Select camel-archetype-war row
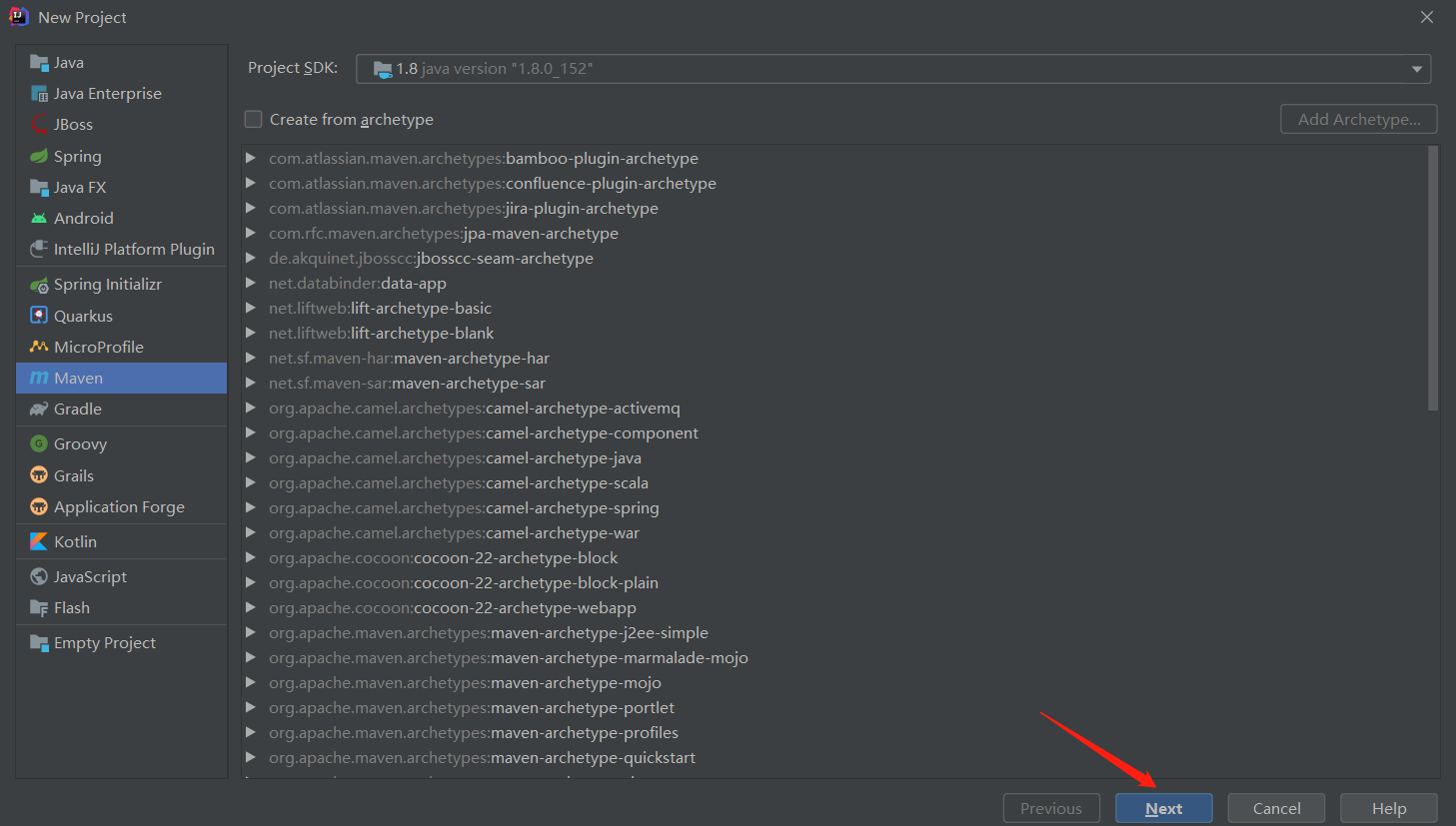This screenshot has height=826, width=1456. click(x=834, y=532)
